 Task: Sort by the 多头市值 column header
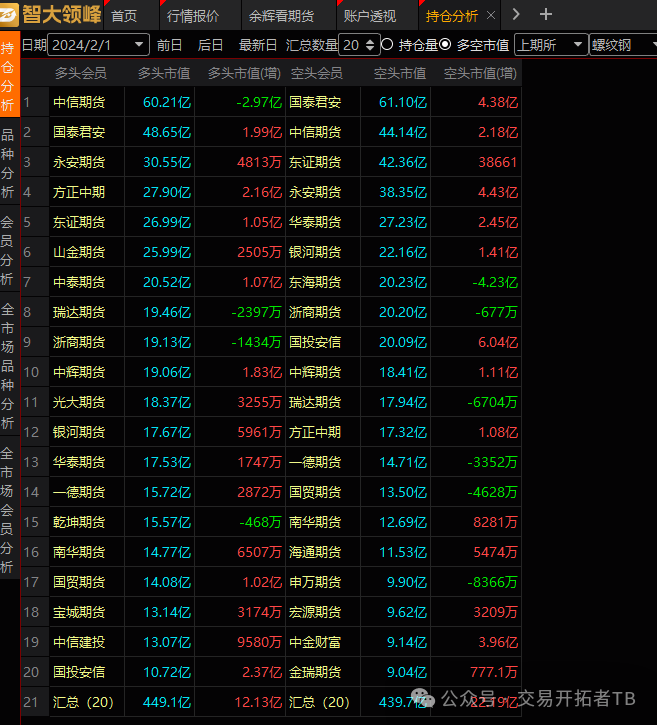pyautogui.click(x=164, y=73)
